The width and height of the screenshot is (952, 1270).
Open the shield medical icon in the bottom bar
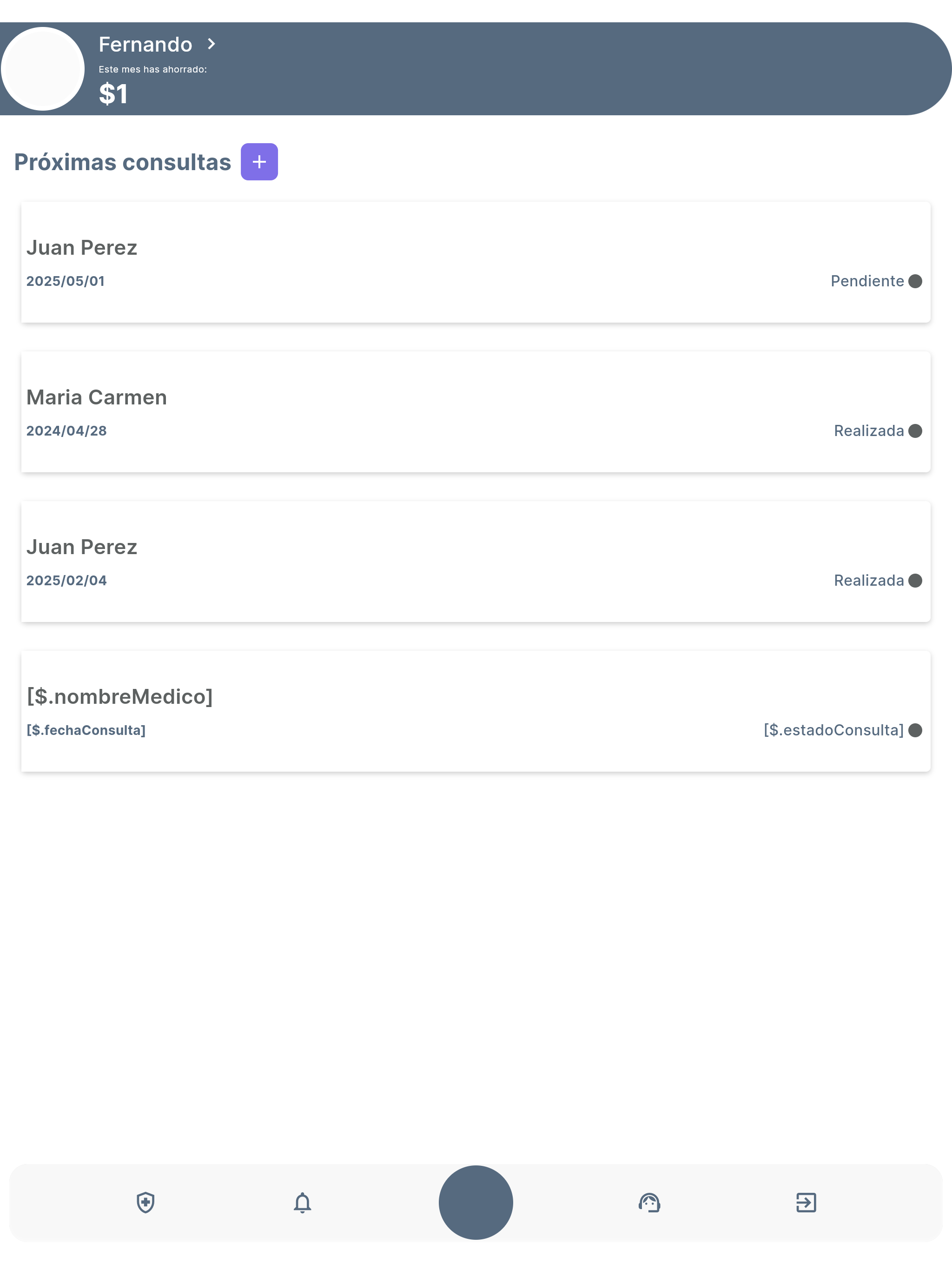(146, 1202)
